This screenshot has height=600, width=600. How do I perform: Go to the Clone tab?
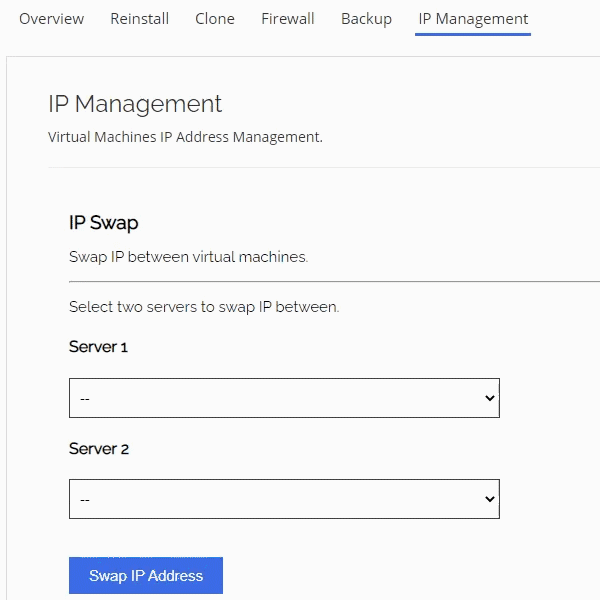coord(215,19)
